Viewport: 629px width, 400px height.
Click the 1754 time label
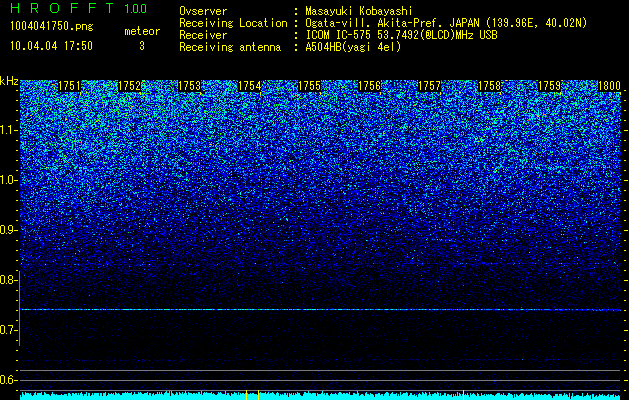pos(250,86)
